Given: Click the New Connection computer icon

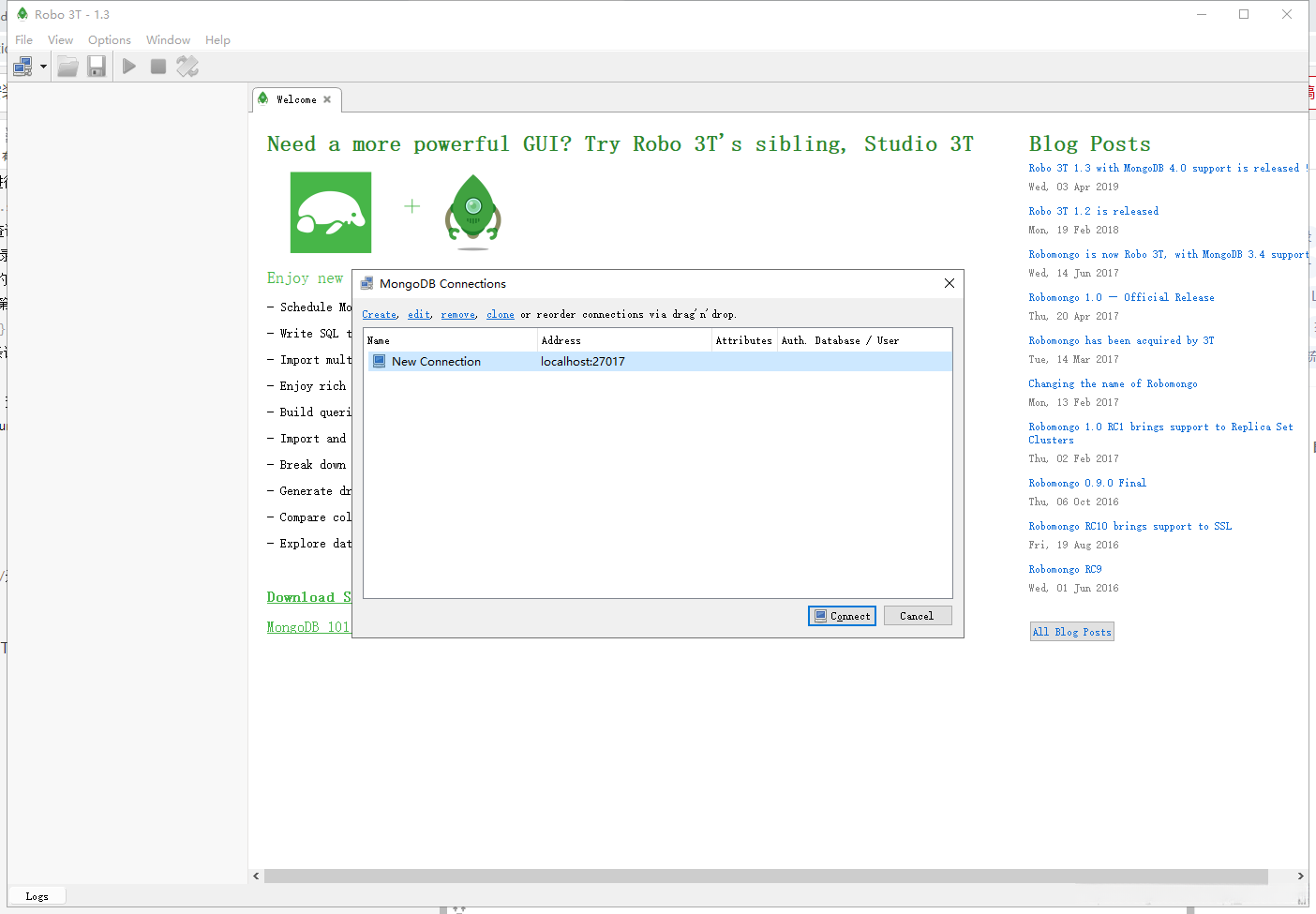Looking at the screenshot, I should tap(379, 362).
